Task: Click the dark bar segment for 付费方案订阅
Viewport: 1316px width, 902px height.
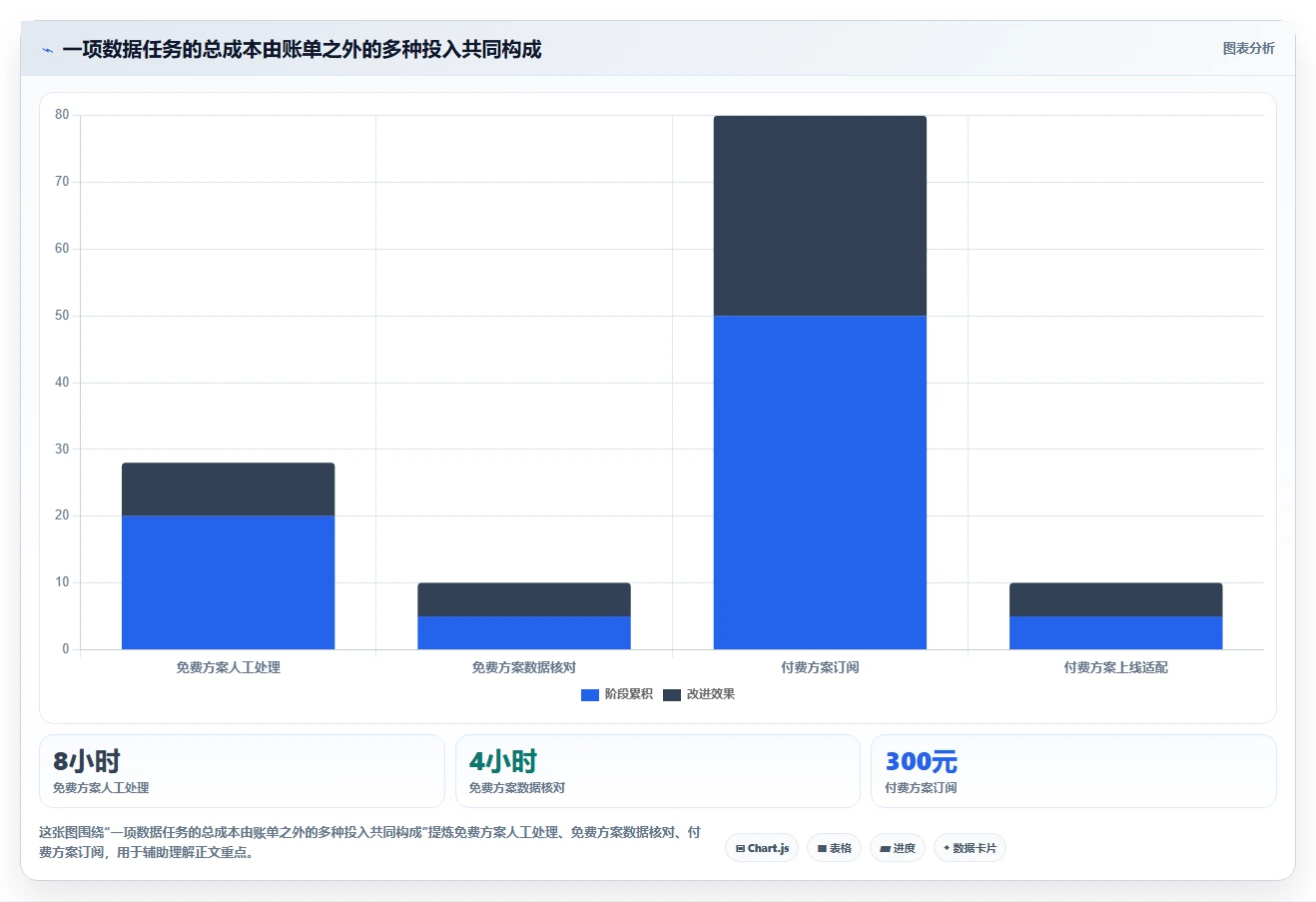Action: click(820, 216)
